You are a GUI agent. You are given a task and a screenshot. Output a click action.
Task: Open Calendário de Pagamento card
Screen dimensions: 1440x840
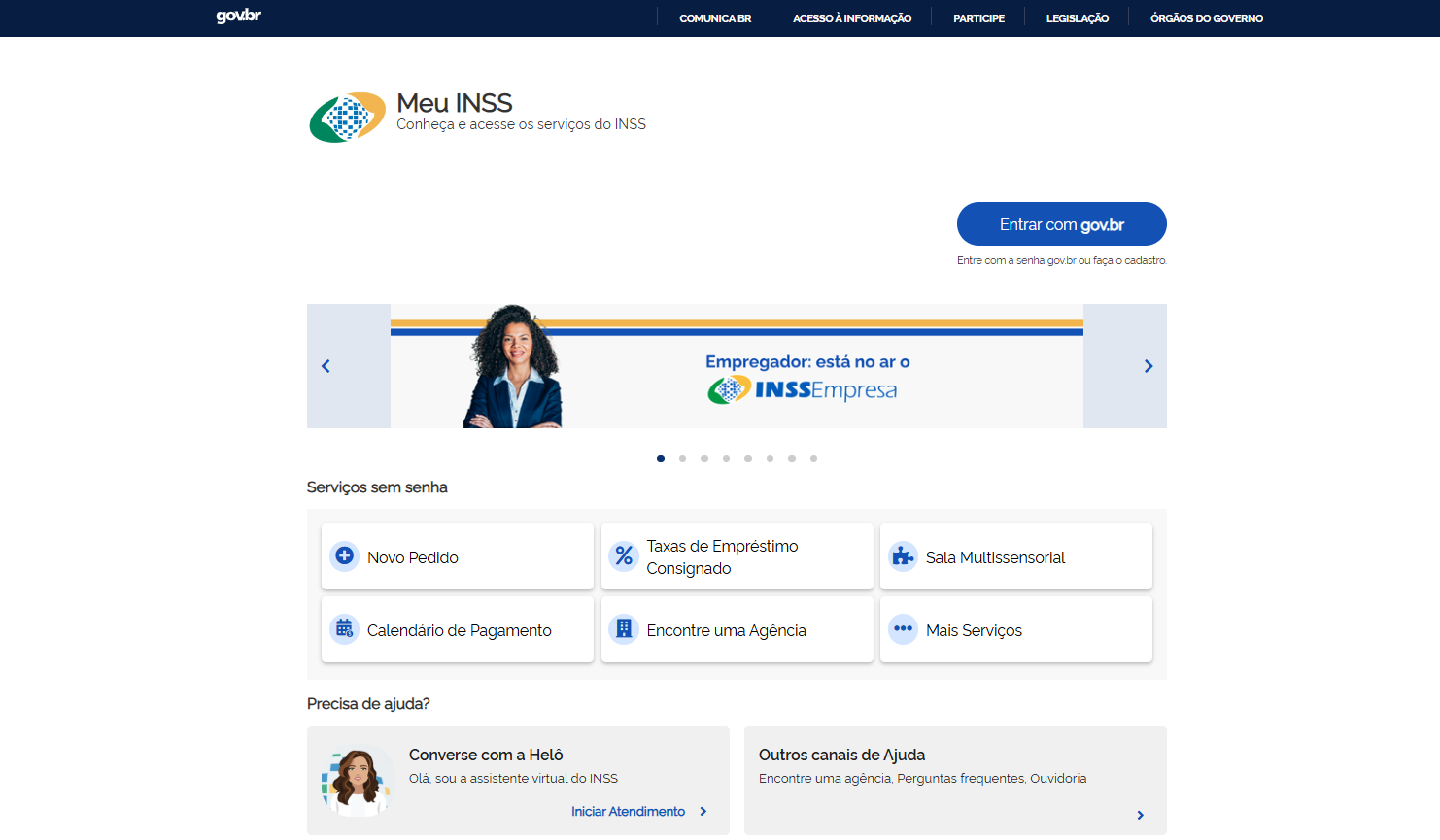tap(458, 629)
